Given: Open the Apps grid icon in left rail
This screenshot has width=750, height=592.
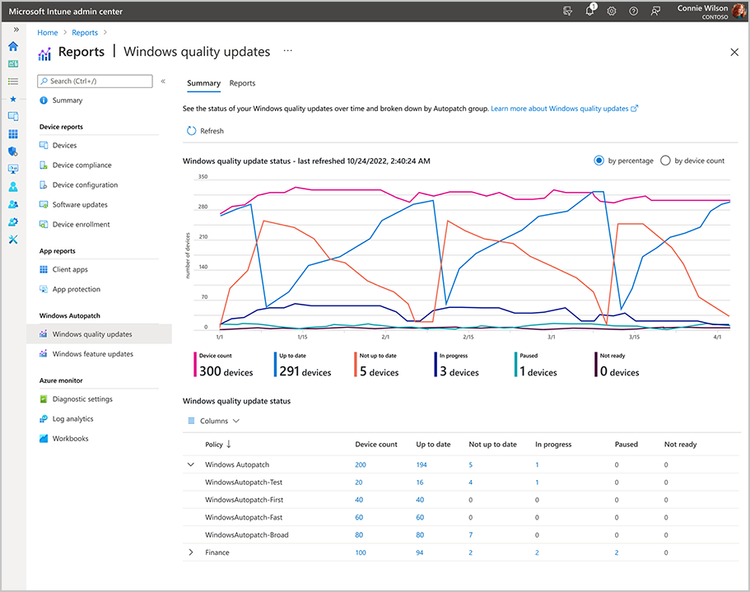Looking at the screenshot, I should (13, 134).
